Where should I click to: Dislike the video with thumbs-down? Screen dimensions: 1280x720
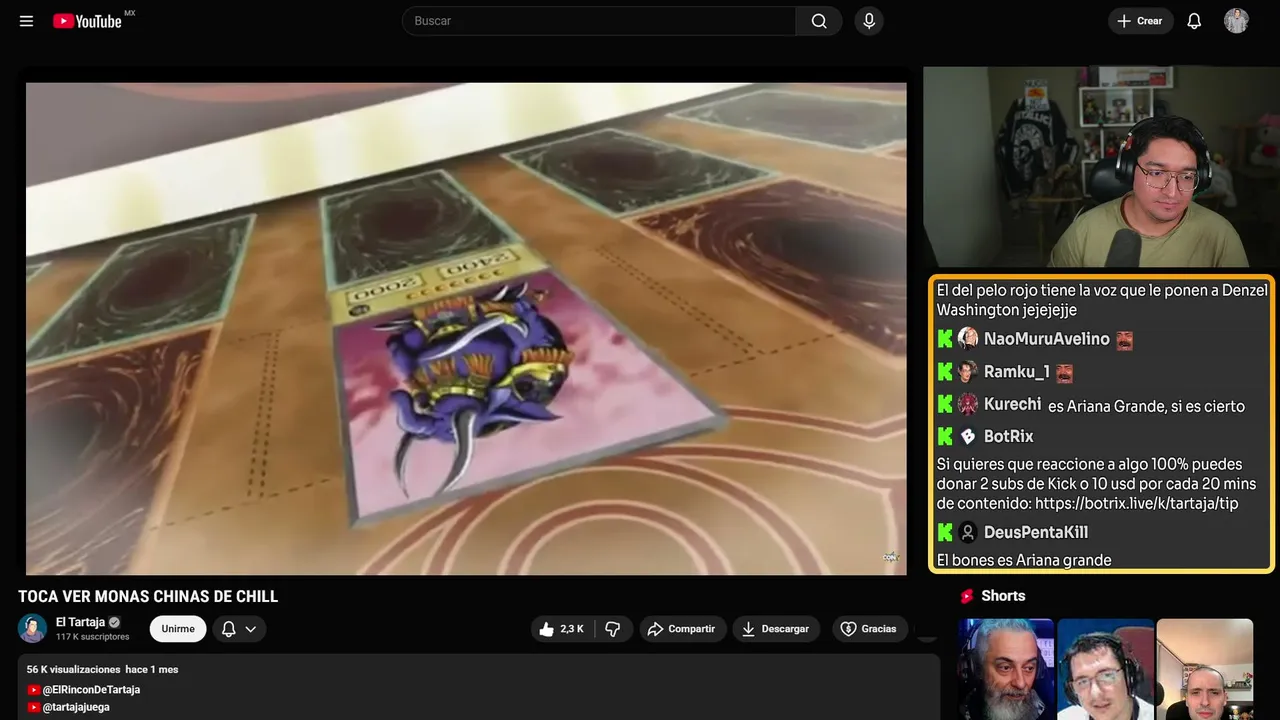(613, 629)
